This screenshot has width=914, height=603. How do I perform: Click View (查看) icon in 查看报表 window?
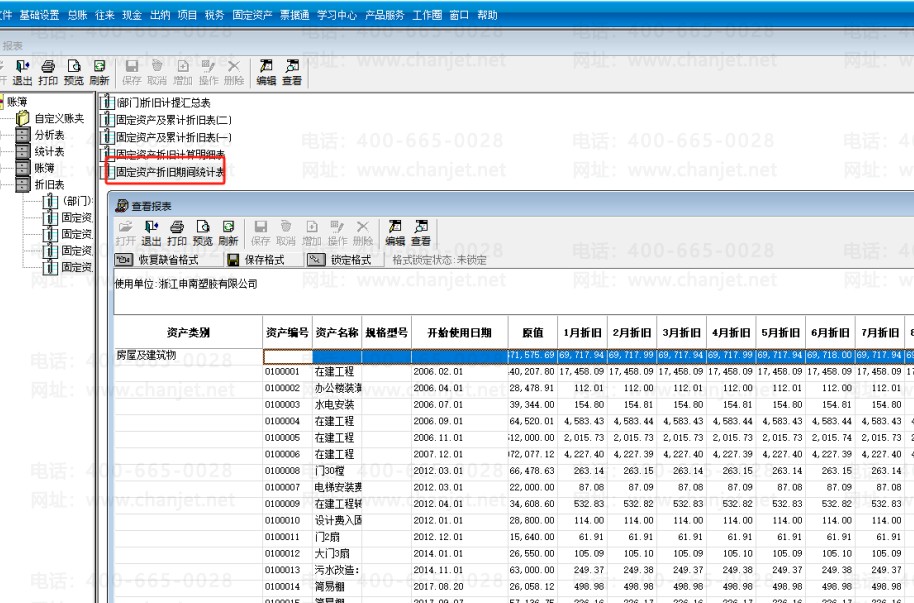coord(421,233)
